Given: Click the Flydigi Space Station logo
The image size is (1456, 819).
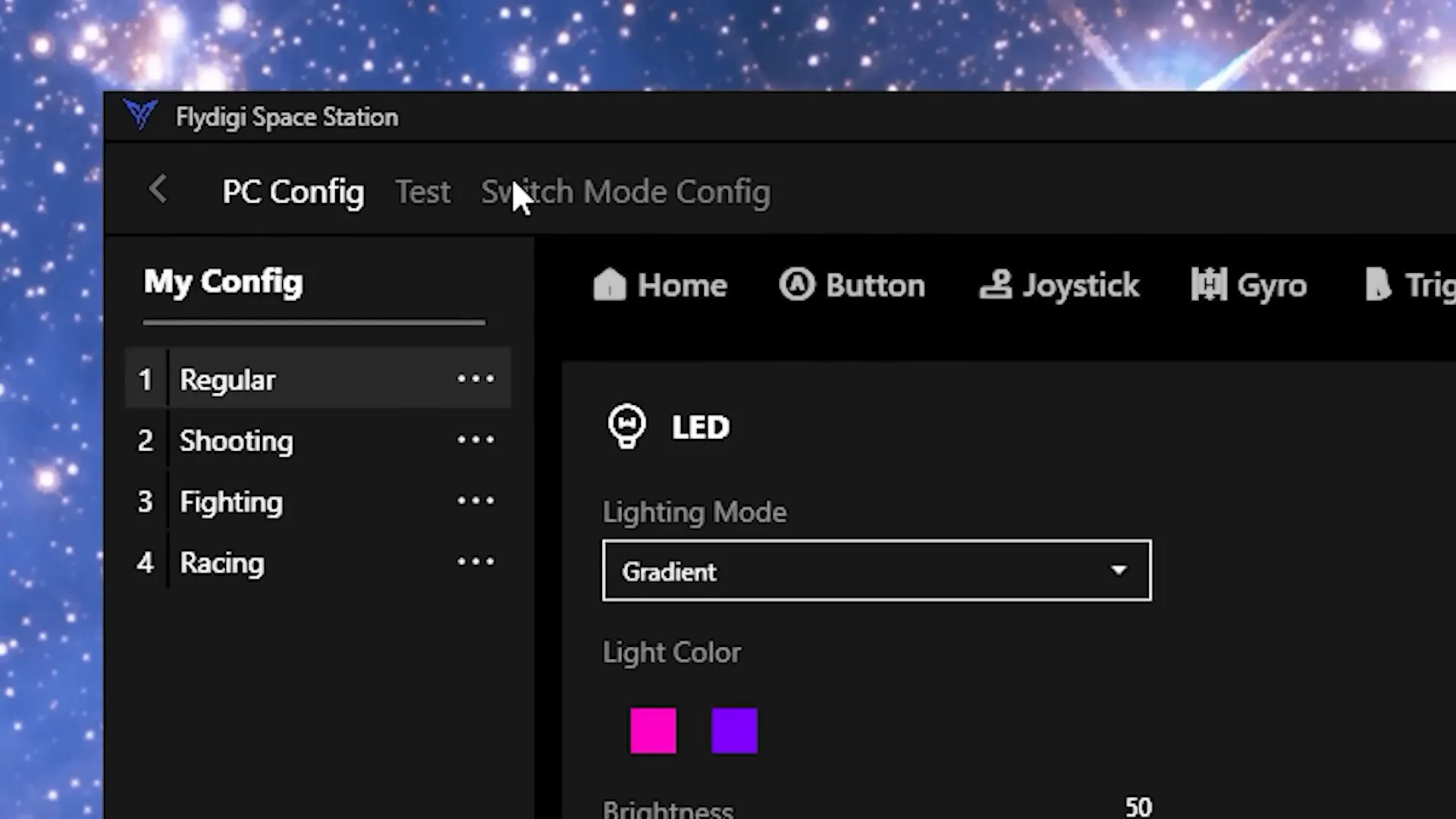Looking at the screenshot, I should (140, 116).
